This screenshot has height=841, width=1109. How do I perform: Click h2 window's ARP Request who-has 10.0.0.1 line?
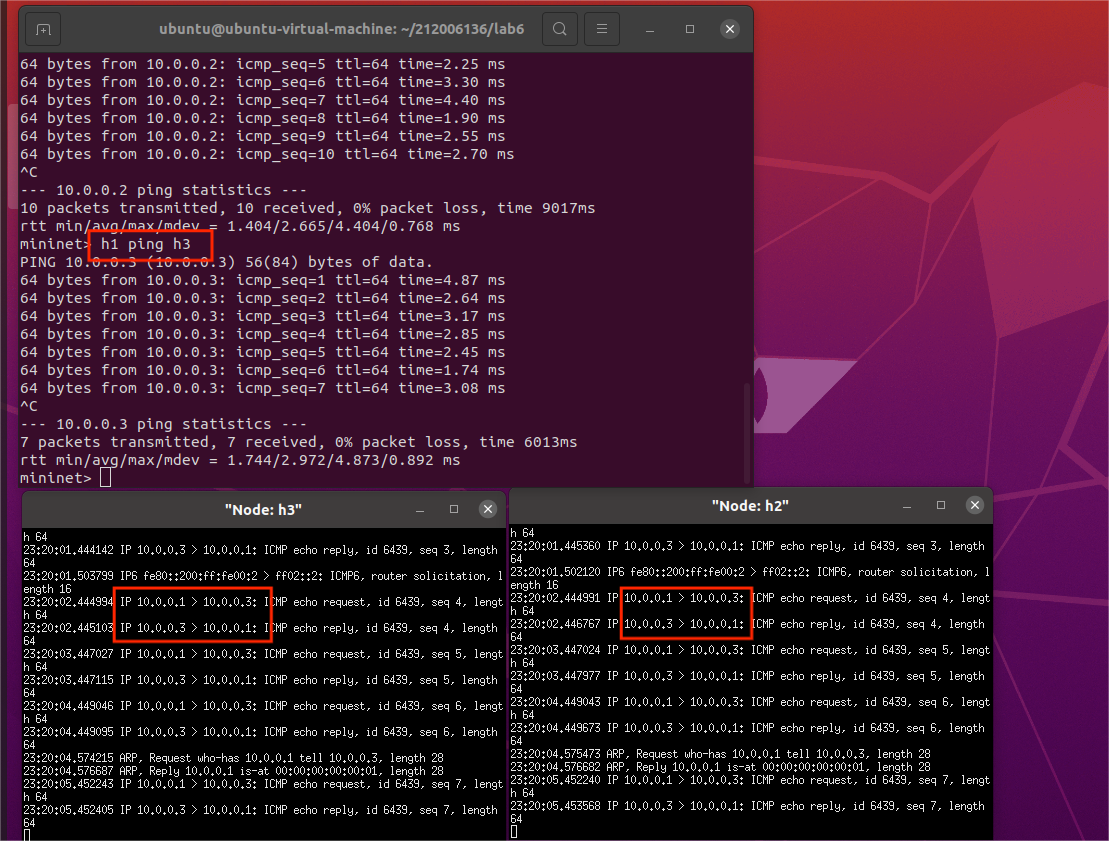pos(721,754)
